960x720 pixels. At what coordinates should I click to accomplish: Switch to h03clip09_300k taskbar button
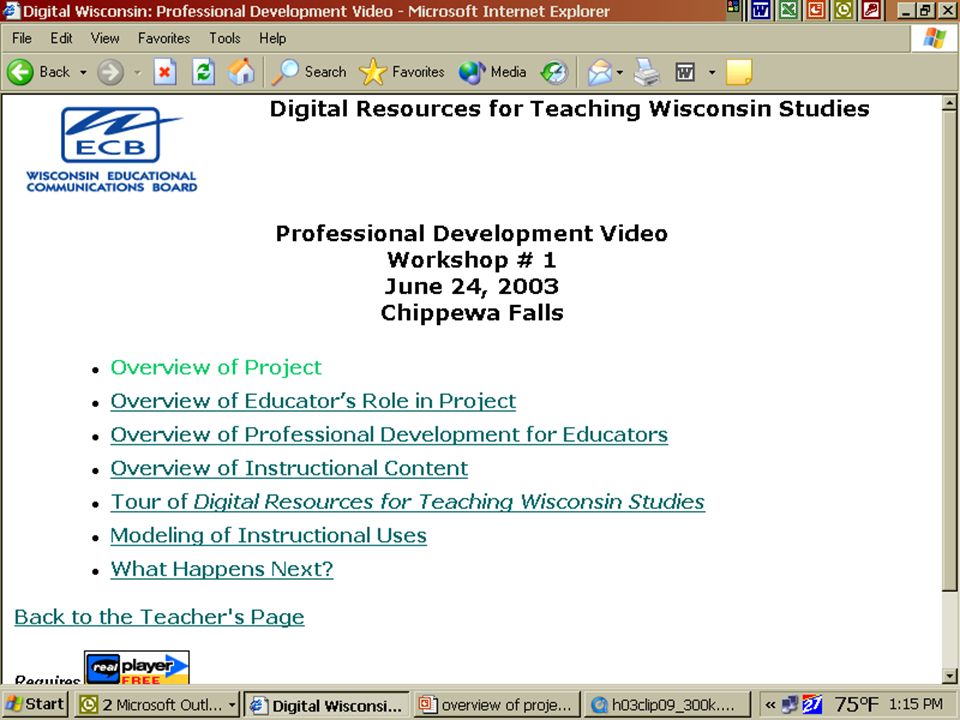click(667, 705)
